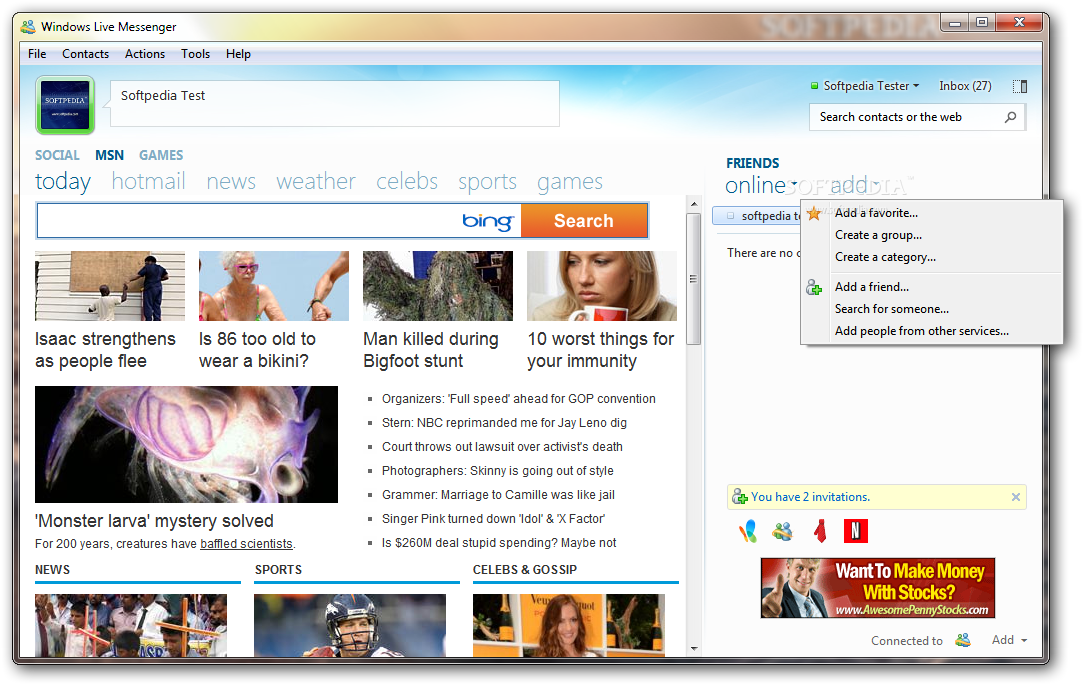Choose Search for someone menu entry
Image resolution: width=1084 pixels, height=685 pixels.
click(931, 309)
